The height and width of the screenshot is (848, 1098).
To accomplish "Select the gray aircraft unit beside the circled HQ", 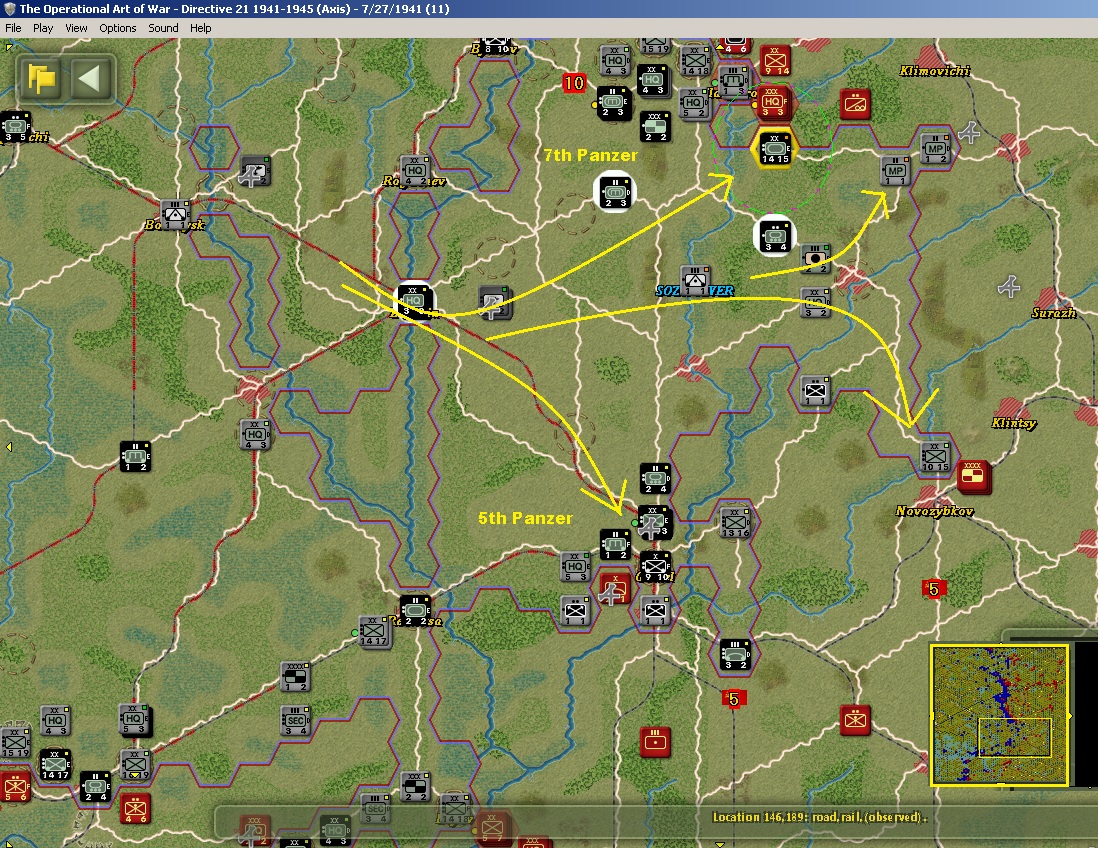I will coord(494,301).
